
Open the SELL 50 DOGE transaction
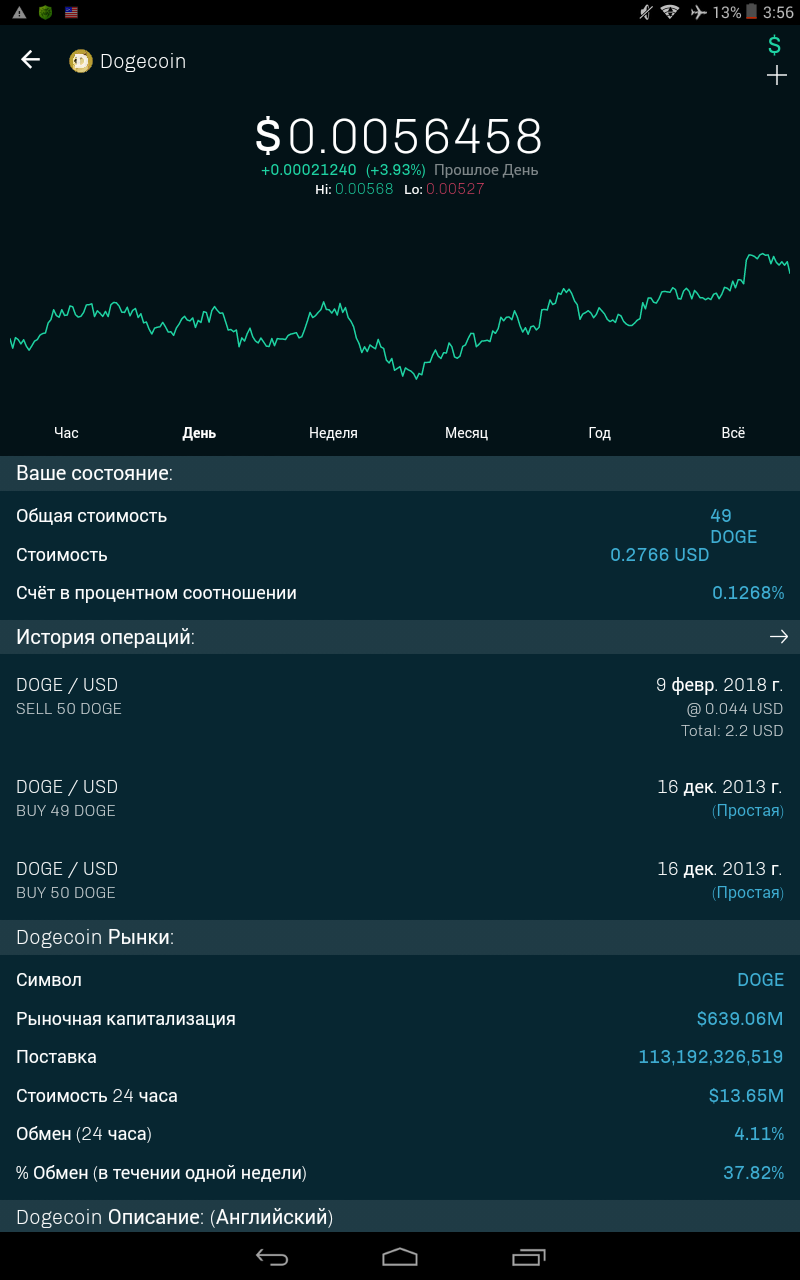coord(400,707)
